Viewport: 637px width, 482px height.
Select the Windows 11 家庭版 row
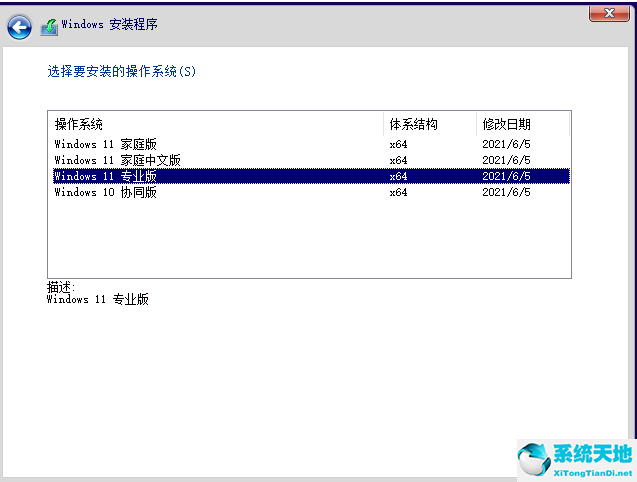312,144
